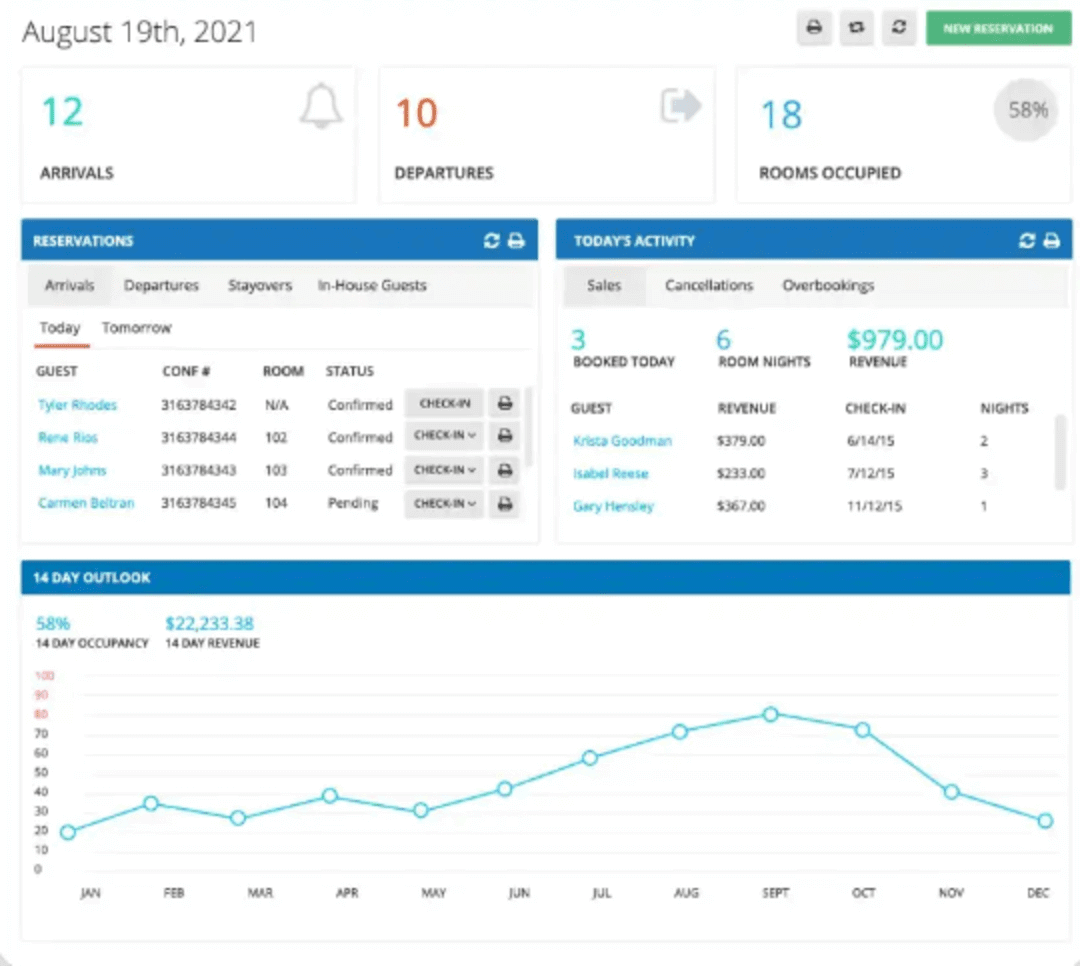Click the refresh icon in the top toolbar
The width and height of the screenshot is (1080, 966).
tap(898, 28)
